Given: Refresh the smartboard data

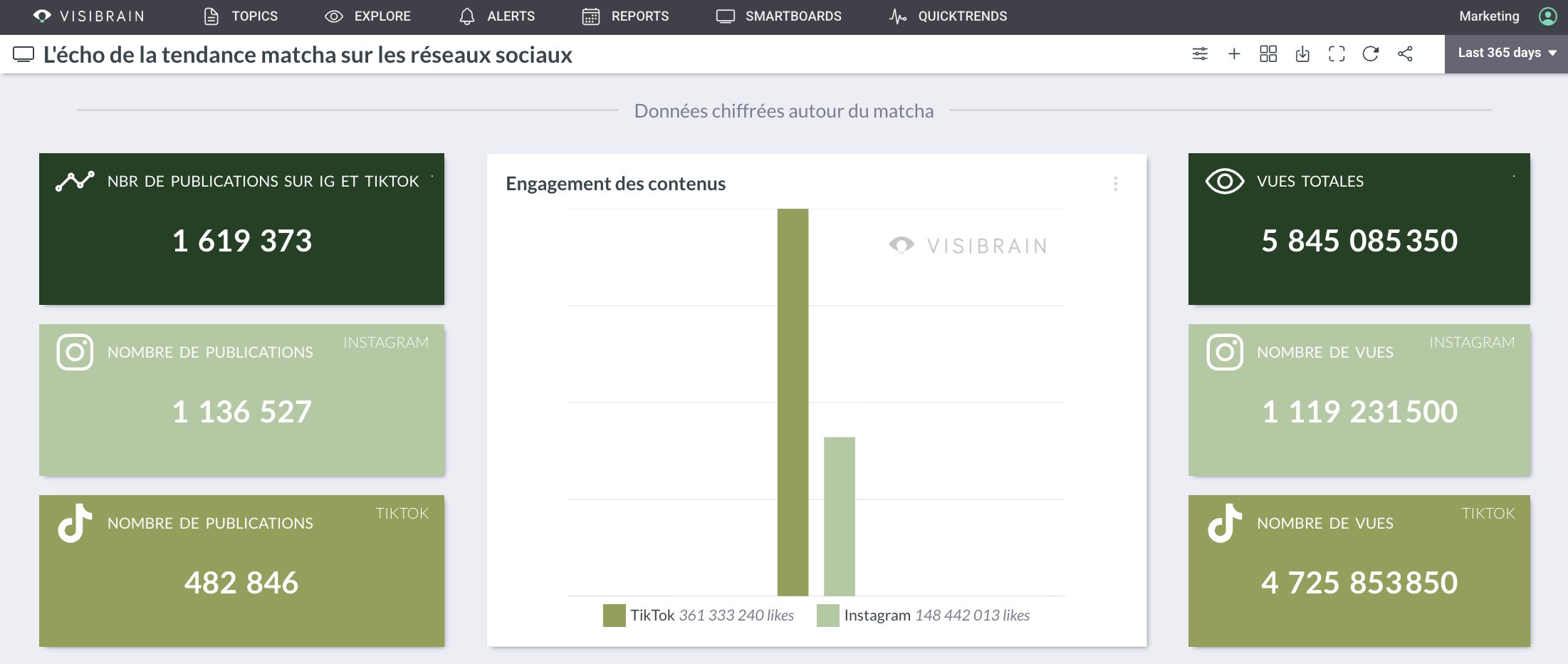Looking at the screenshot, I should tap(1371, 53).
